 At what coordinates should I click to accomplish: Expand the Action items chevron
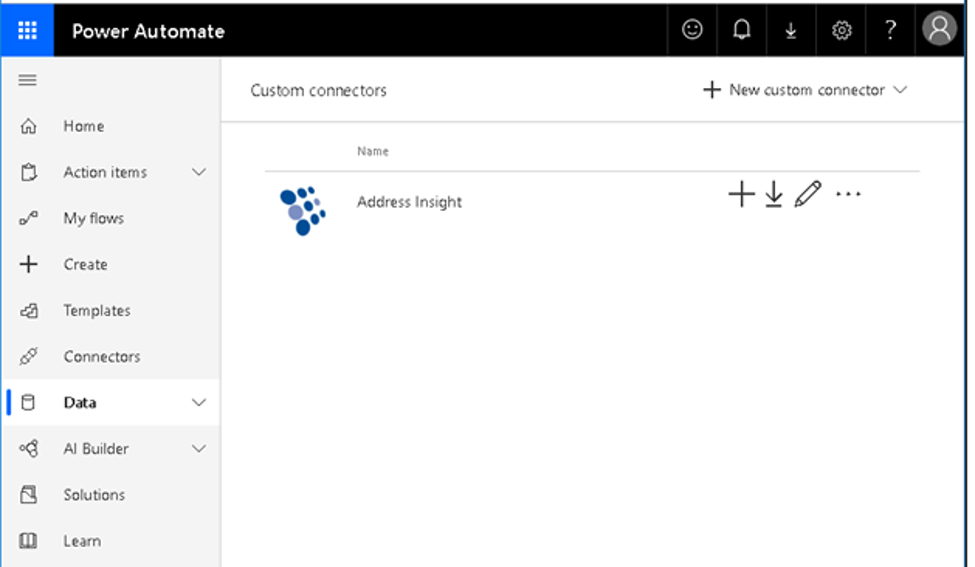tap(199, 172)
